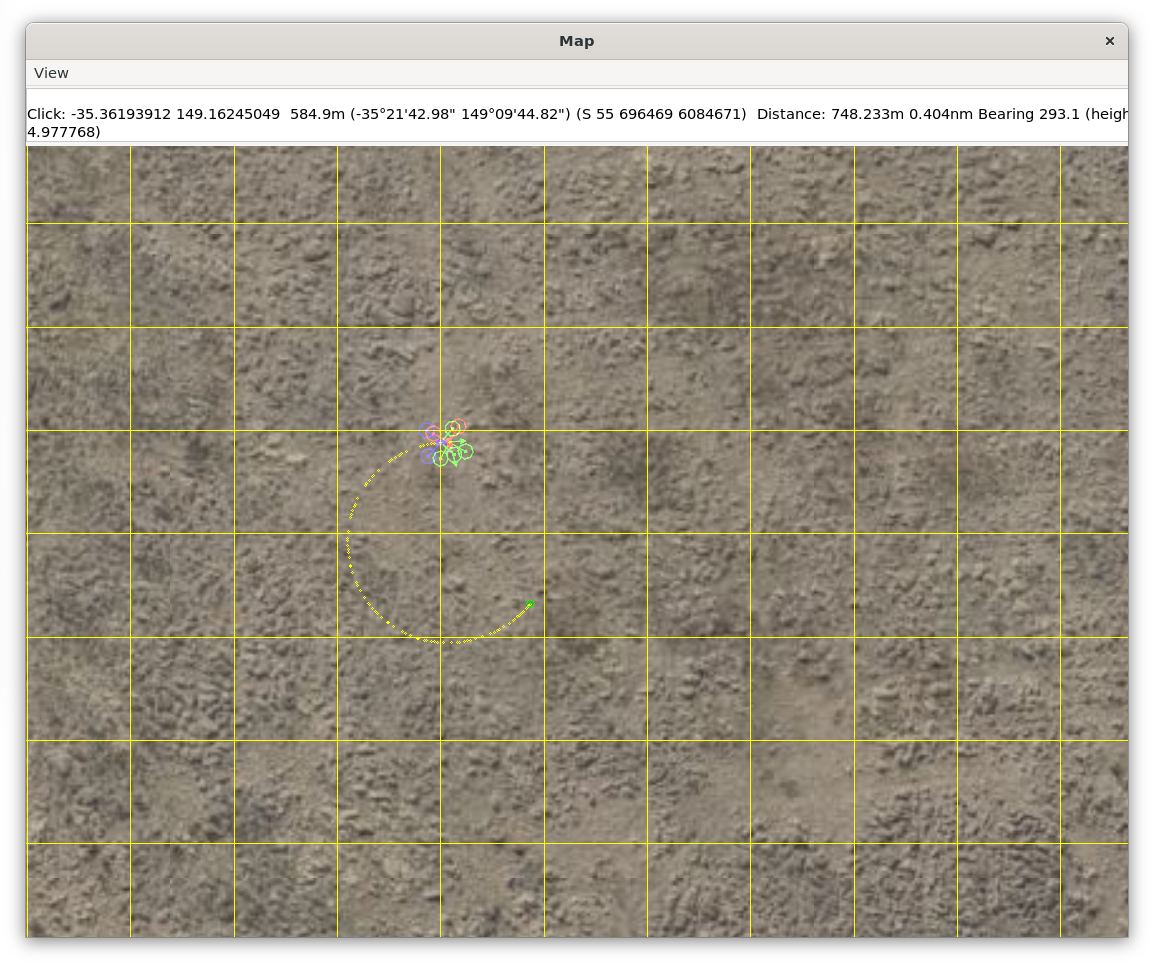The image size is (1153, 966).
Task: Click the green heading arrow pointing downward
Action: point(455,462)
